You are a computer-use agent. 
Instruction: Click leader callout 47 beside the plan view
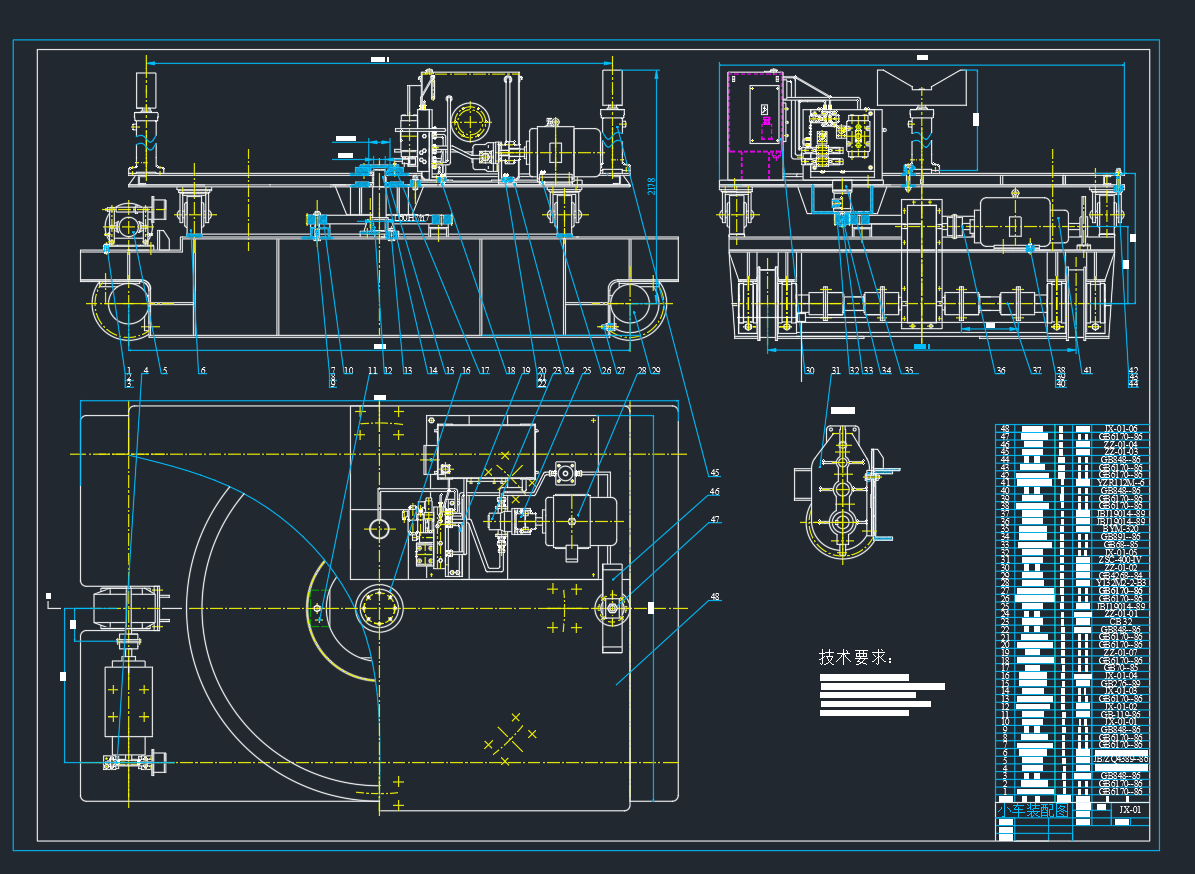pos(714,520)
